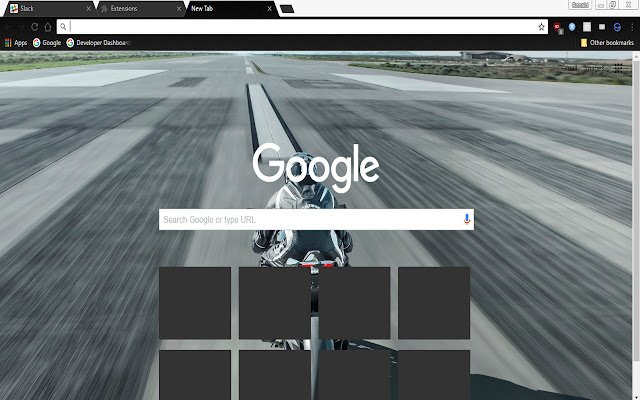Open the Google bookmark
The image size is (640, 400).
[x=47, y=43]
